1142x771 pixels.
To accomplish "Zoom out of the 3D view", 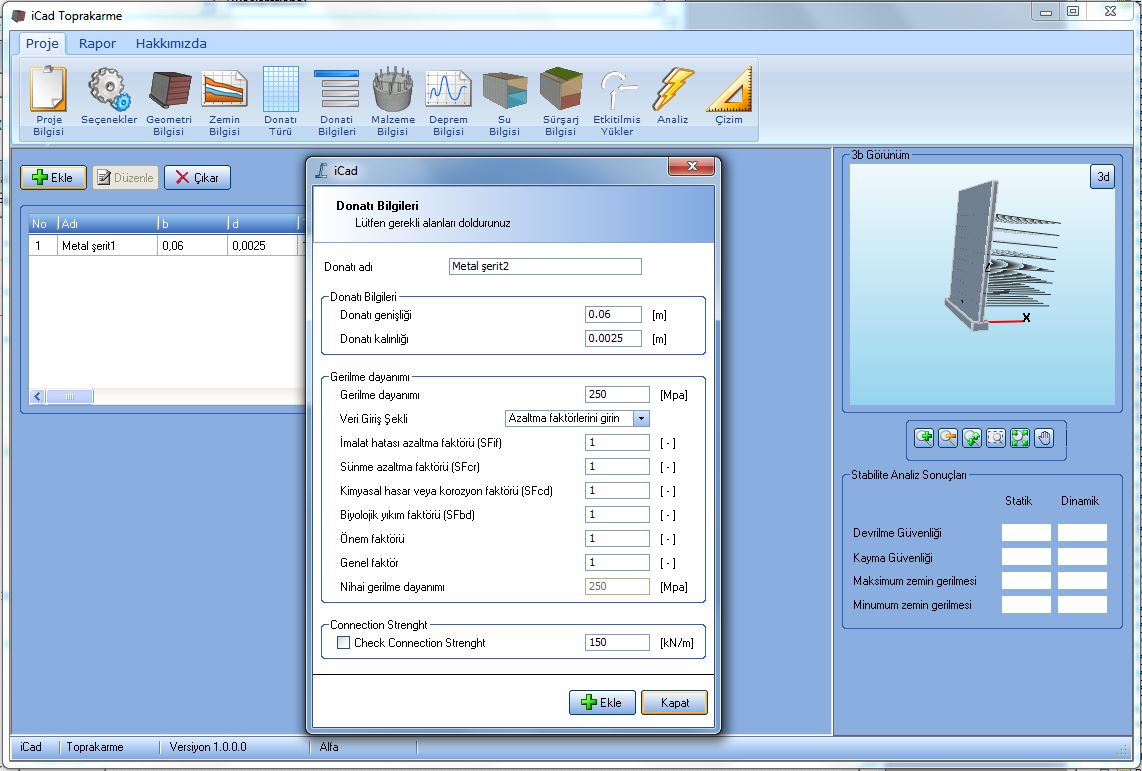I will click(x=948, y=438).
